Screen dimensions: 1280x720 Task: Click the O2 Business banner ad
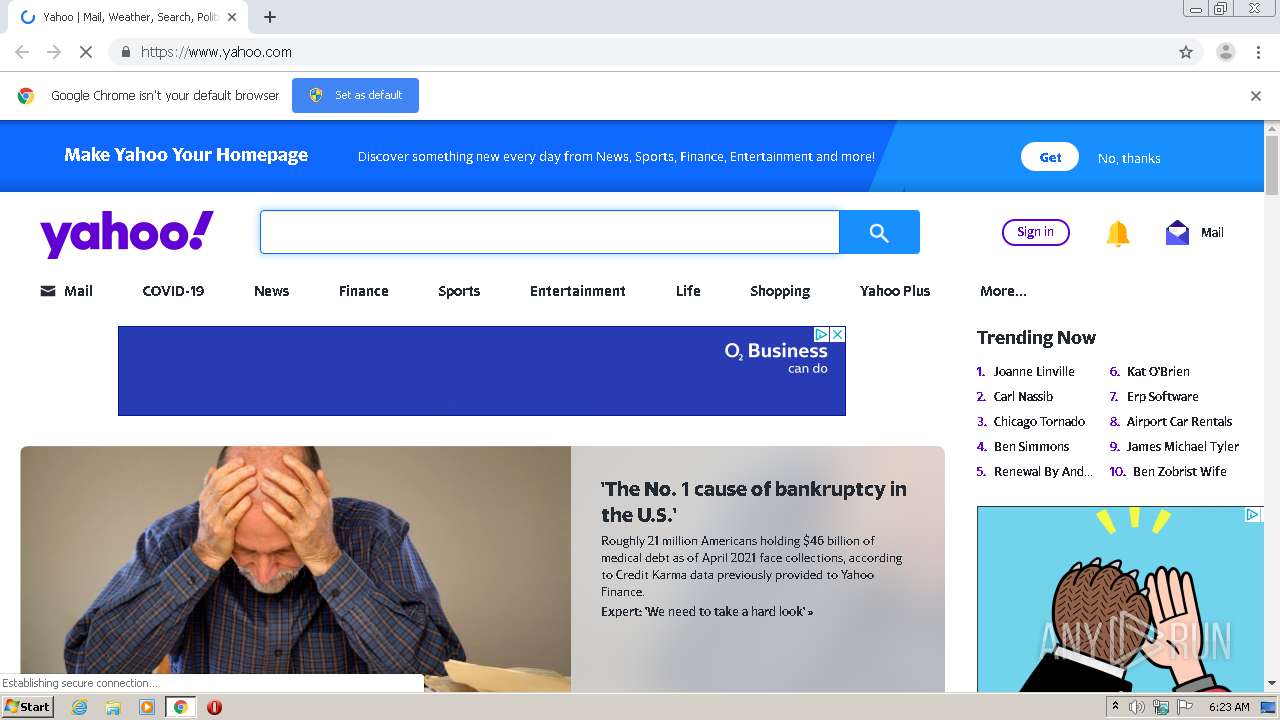coord(482,371)
